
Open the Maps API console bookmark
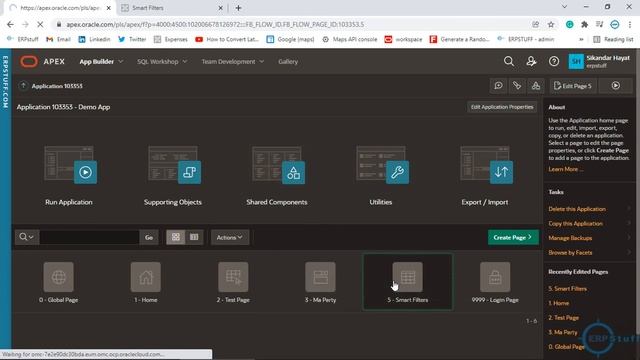click(349, 39)
